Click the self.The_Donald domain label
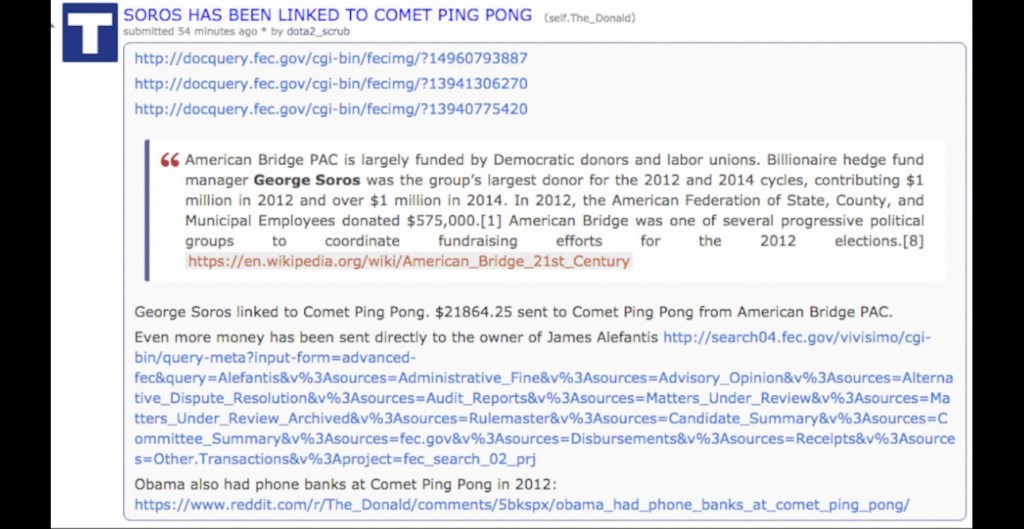Image resolution: width=1024 pixels, height=529 pixels. click(x=590, y=18)
